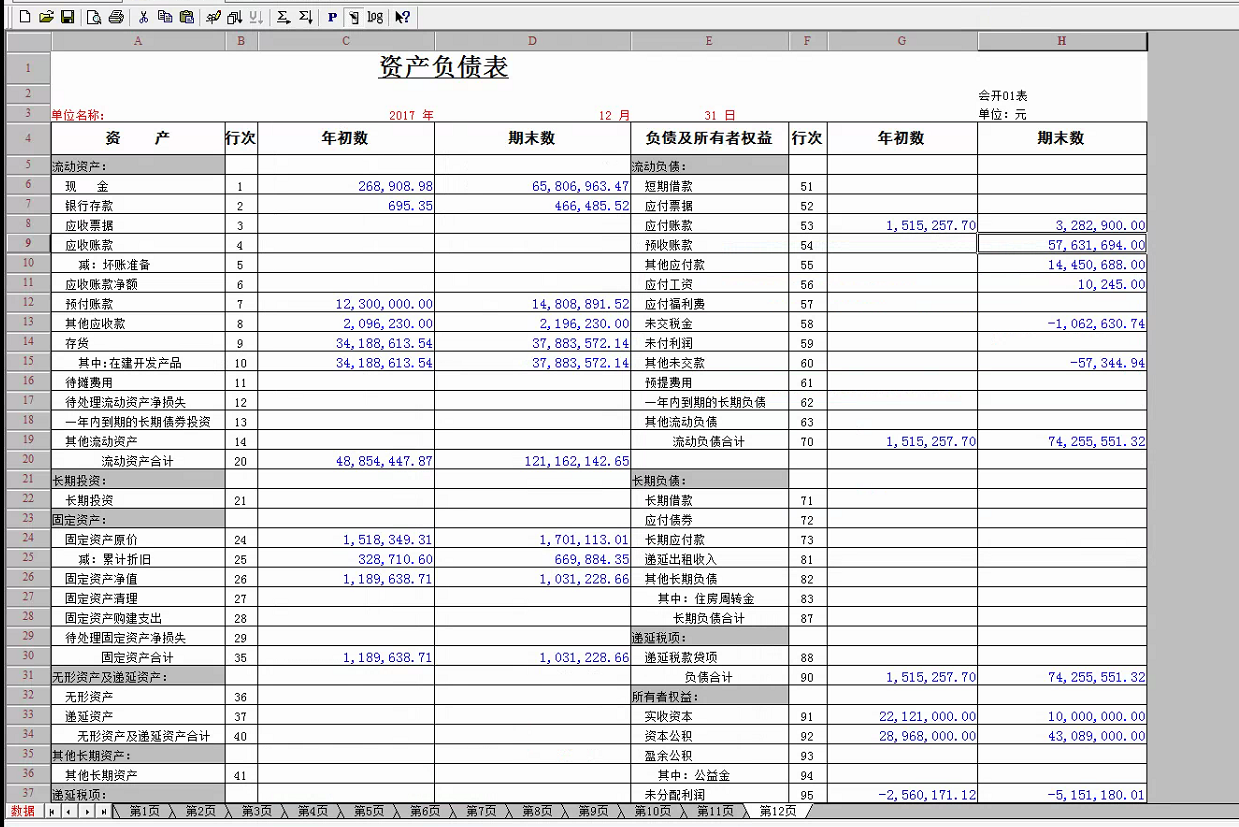Go to next page sheet arrow

86,811
